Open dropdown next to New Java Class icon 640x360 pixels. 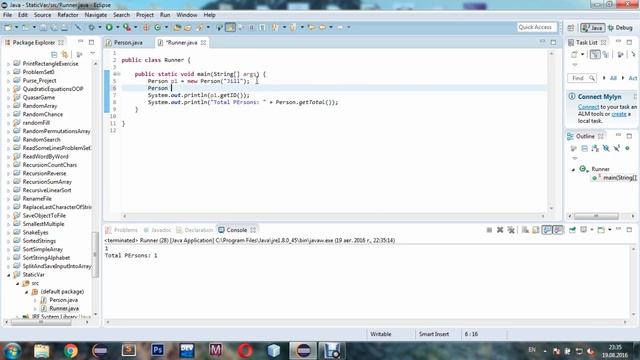[166, 27]
